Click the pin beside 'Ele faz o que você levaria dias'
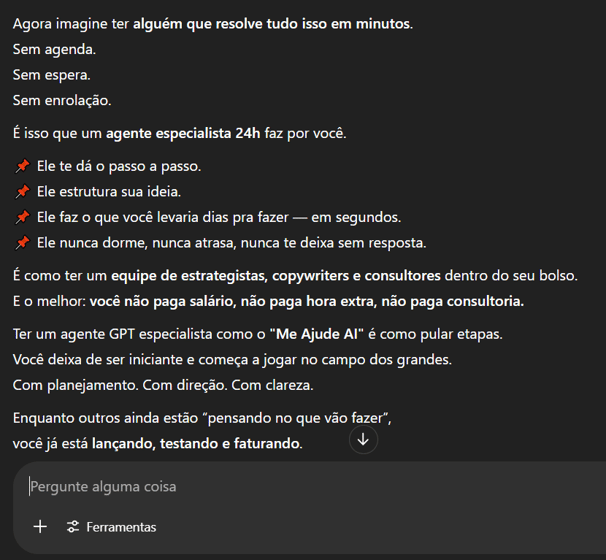Viewport: 606px width, 560px height. (x=22, y=217)
